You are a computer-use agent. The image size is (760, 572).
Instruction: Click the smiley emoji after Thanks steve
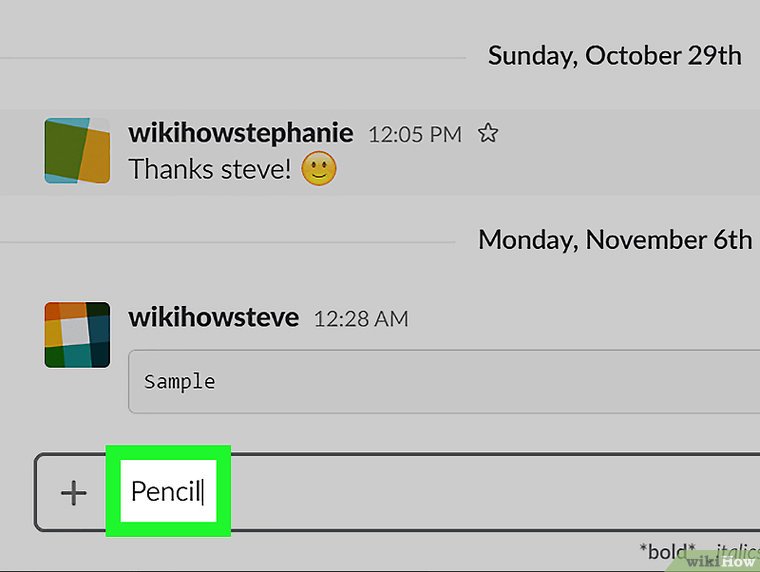point(319,169)
